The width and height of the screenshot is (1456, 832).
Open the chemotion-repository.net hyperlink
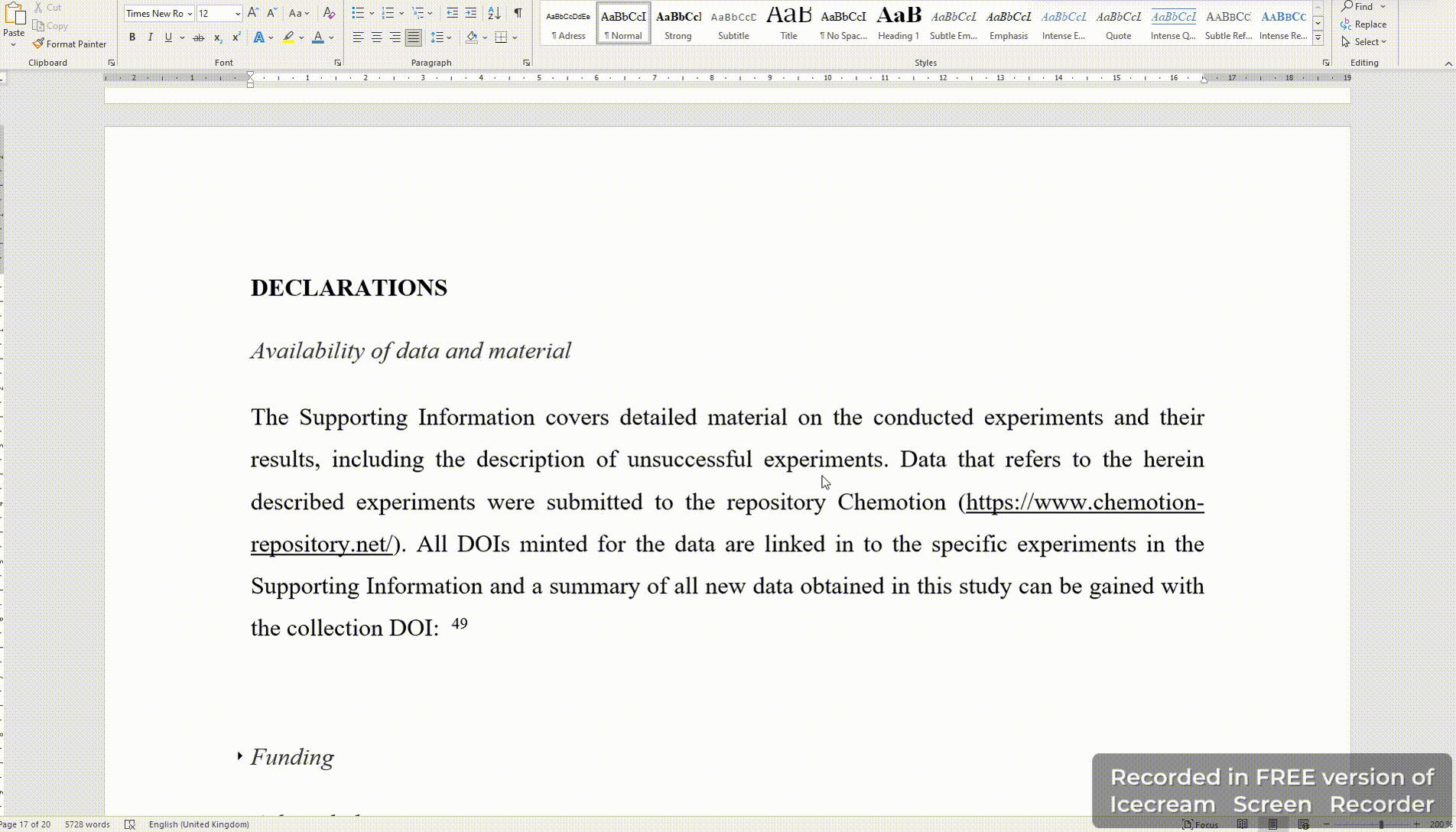point(1084,502)
